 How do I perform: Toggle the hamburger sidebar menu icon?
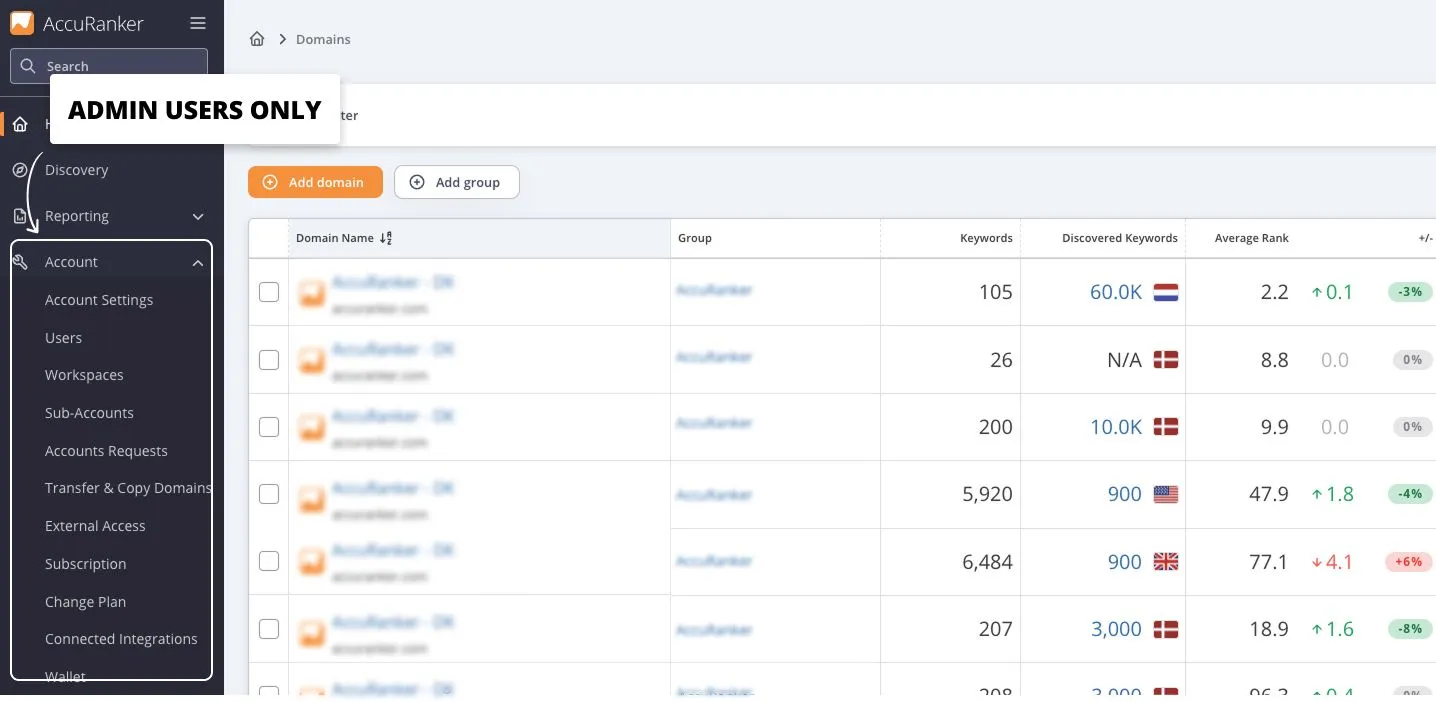[198, 23]
